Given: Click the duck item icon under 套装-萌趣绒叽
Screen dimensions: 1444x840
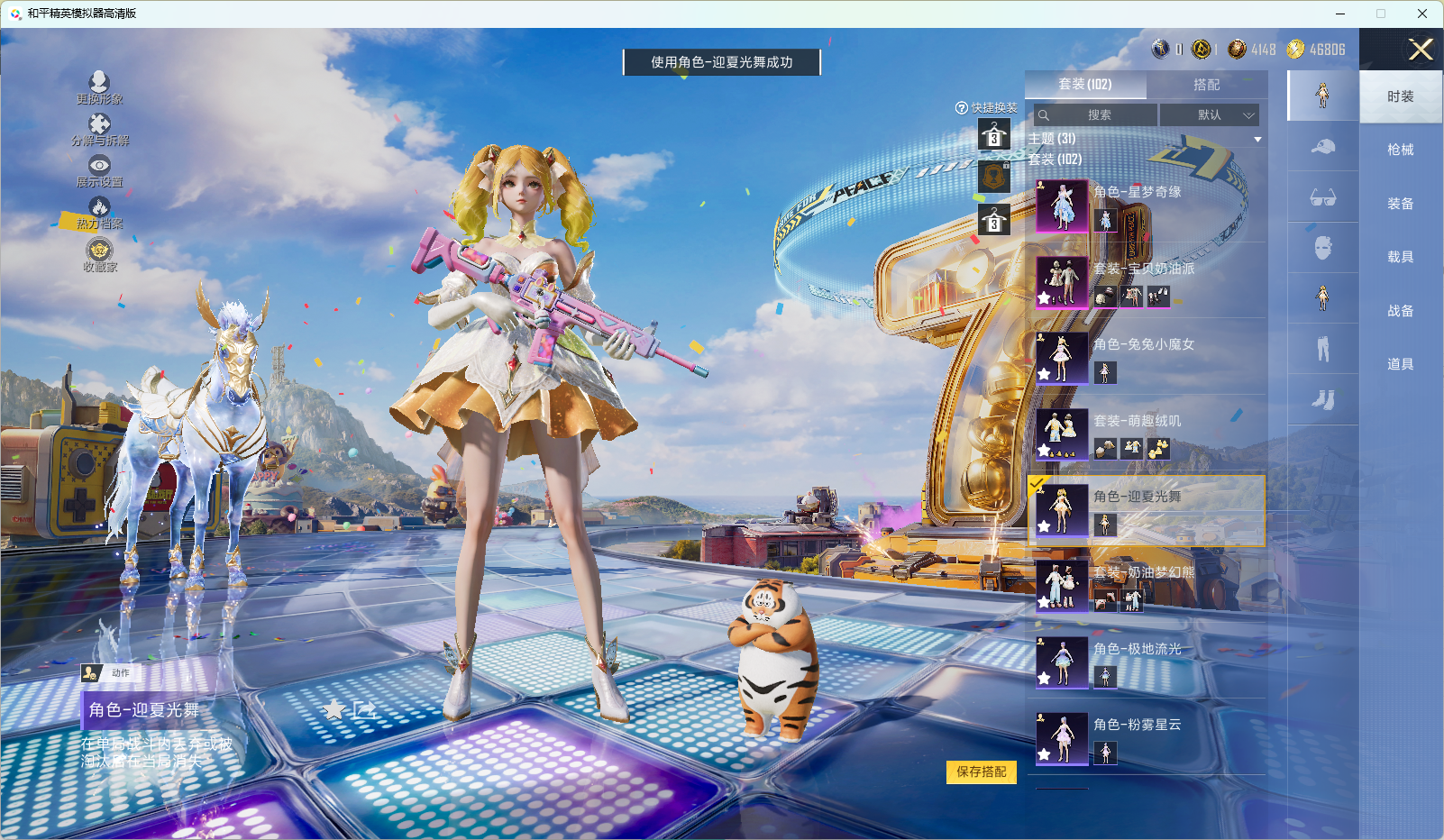Looking at the screenshot, I should pos(1158,448).
